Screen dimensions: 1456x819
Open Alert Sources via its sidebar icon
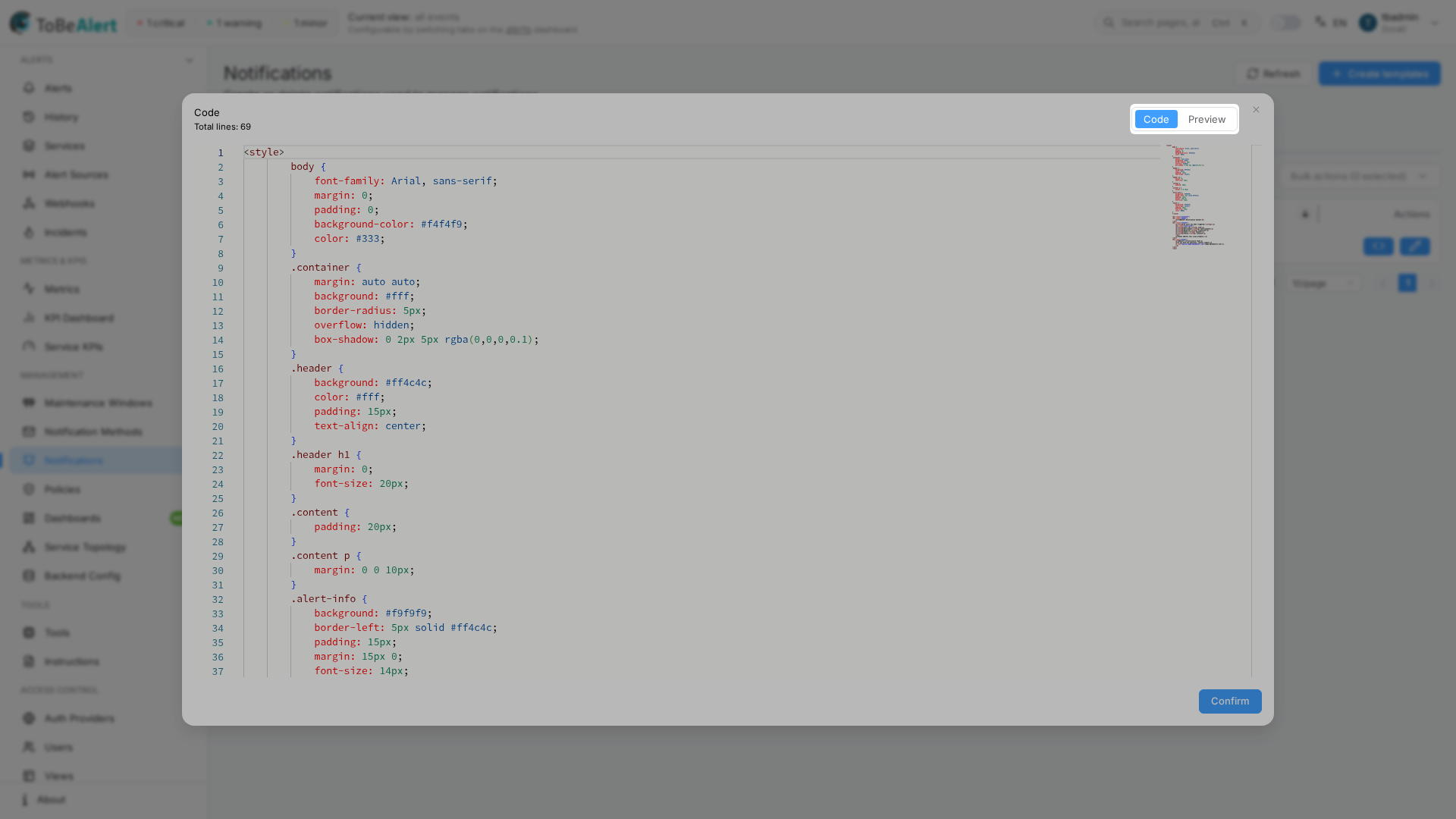[29, 174]
